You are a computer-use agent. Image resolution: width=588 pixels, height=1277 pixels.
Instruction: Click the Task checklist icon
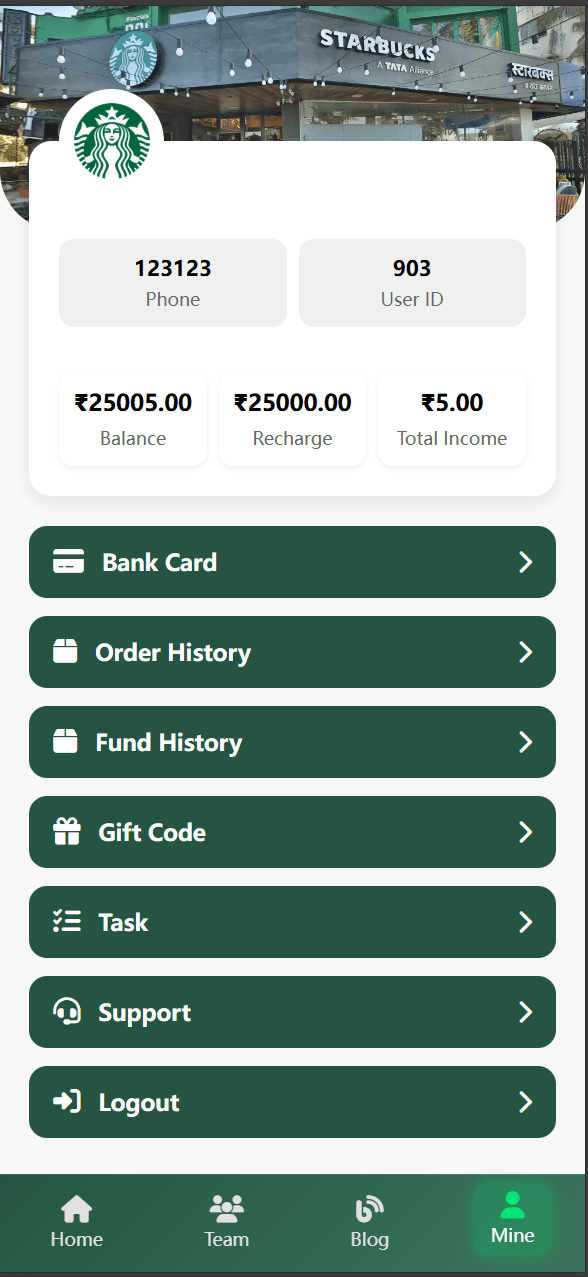67,922
